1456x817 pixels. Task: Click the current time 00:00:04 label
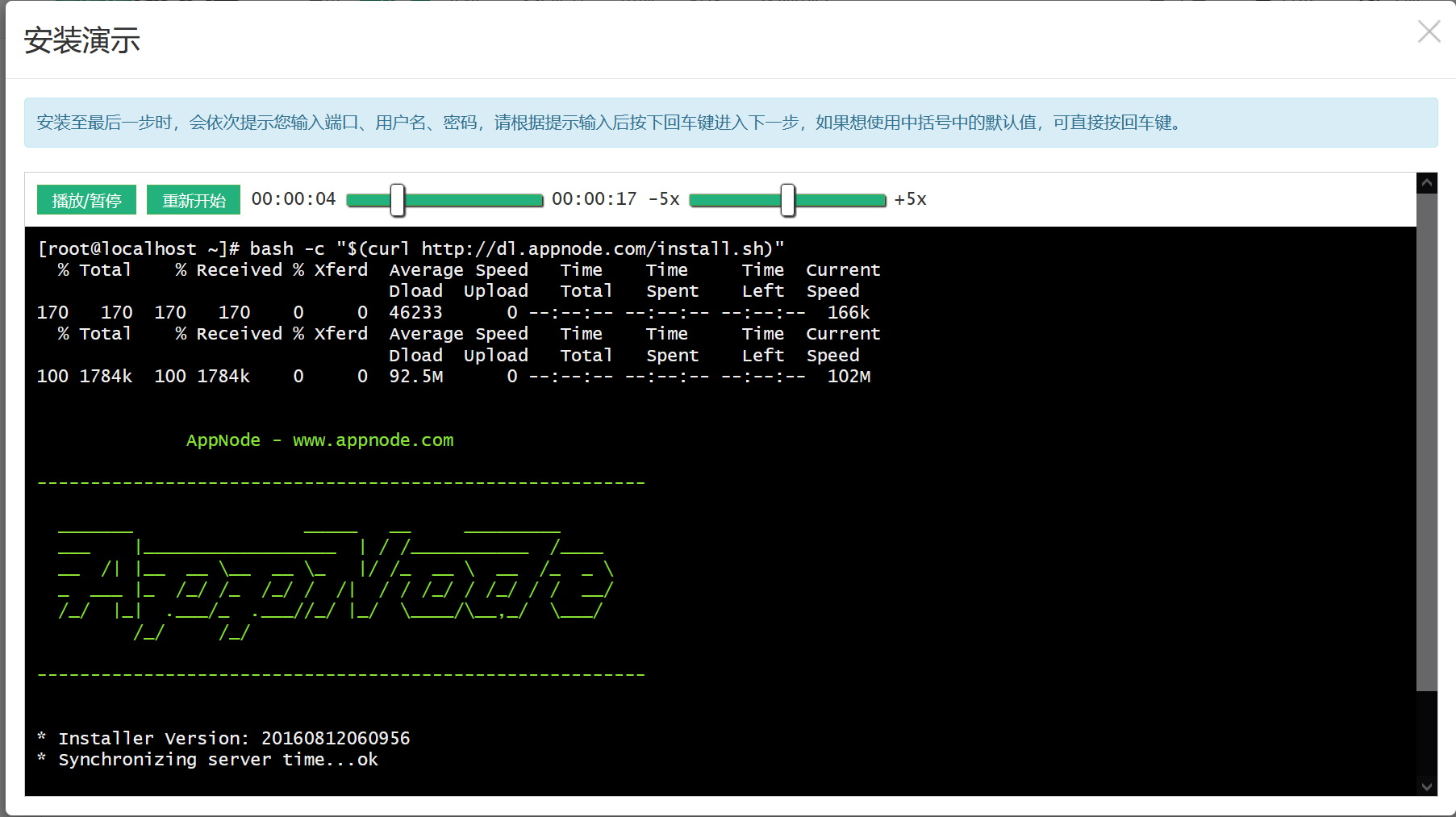[294, 199]
